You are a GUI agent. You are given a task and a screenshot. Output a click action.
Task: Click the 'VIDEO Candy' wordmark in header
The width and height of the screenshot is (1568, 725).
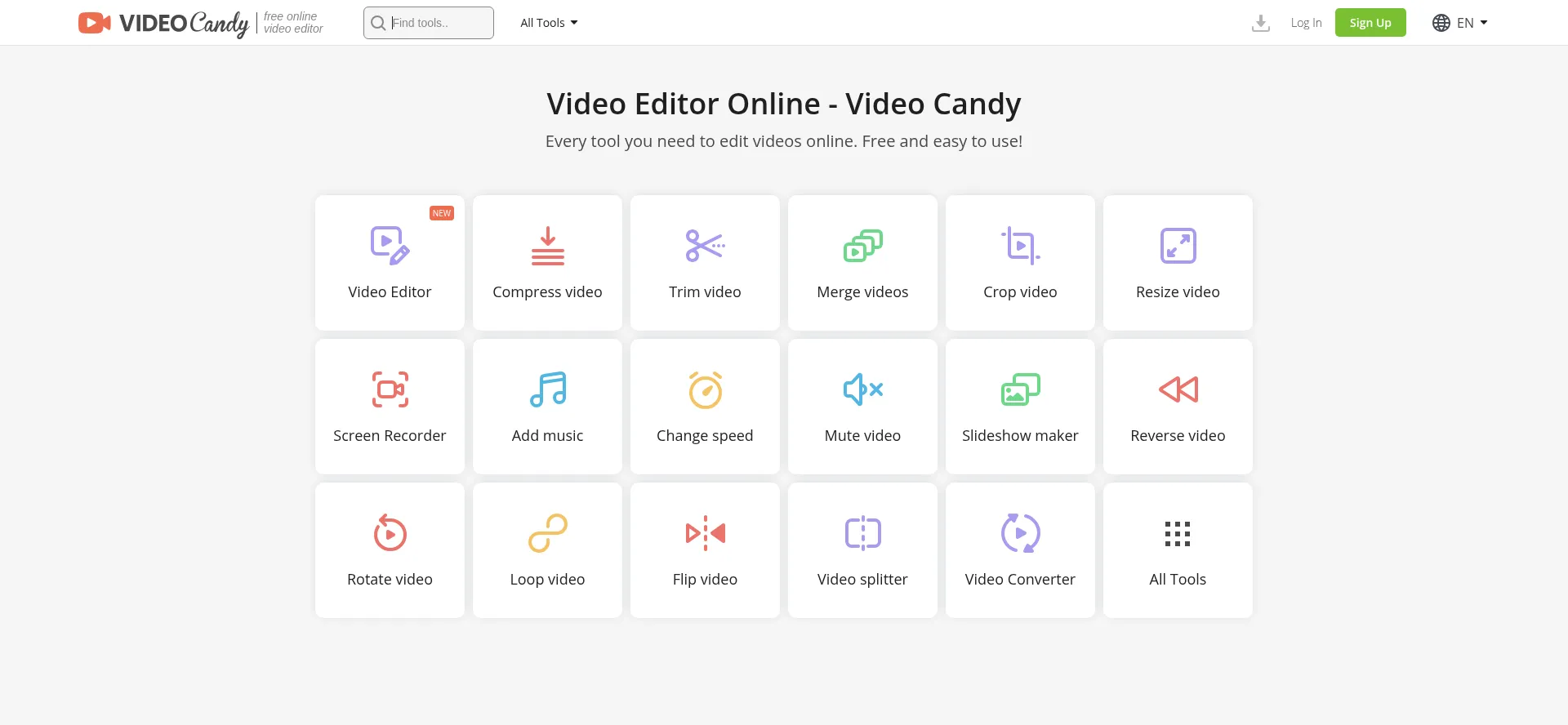184,23
